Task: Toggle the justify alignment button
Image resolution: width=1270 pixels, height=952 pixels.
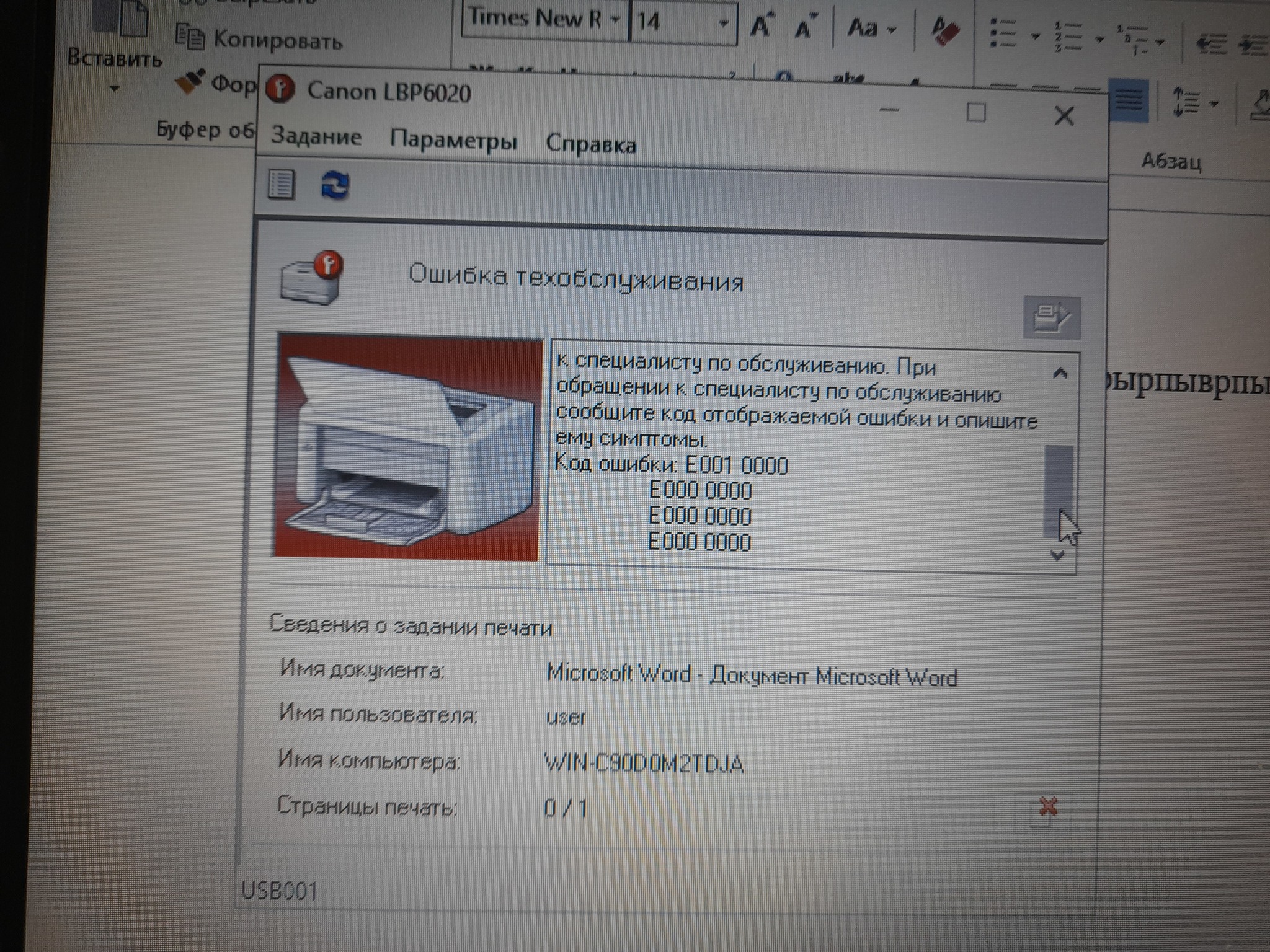Action: (1129, 100)
